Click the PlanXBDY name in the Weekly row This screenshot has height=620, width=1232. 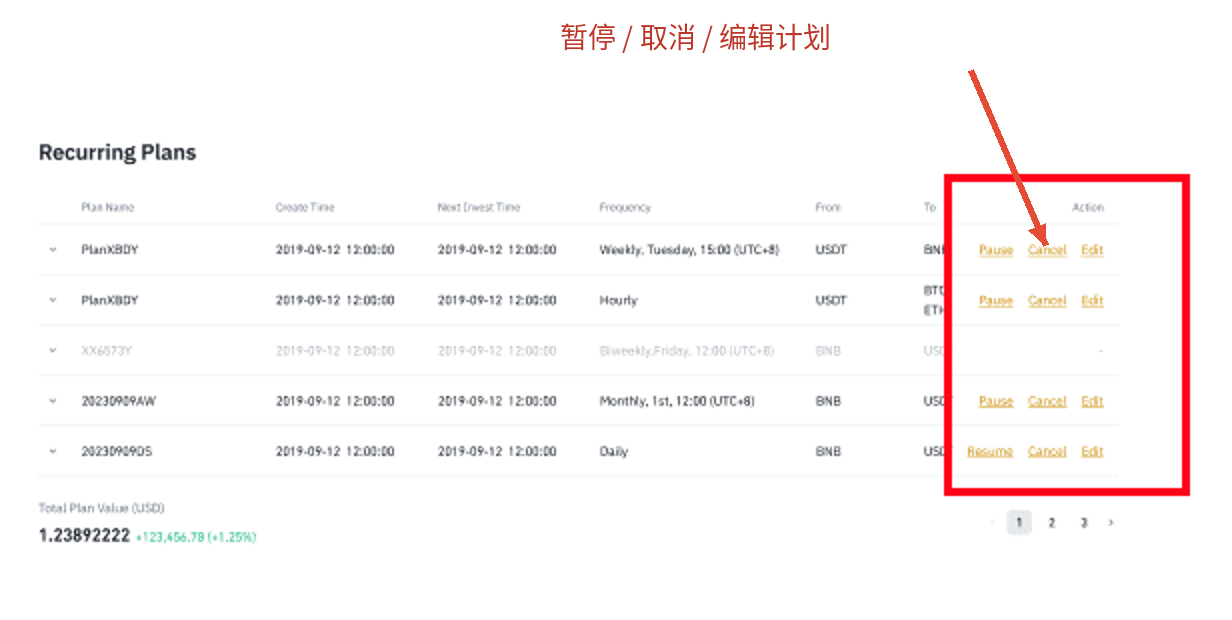click(x=110, y=250)
